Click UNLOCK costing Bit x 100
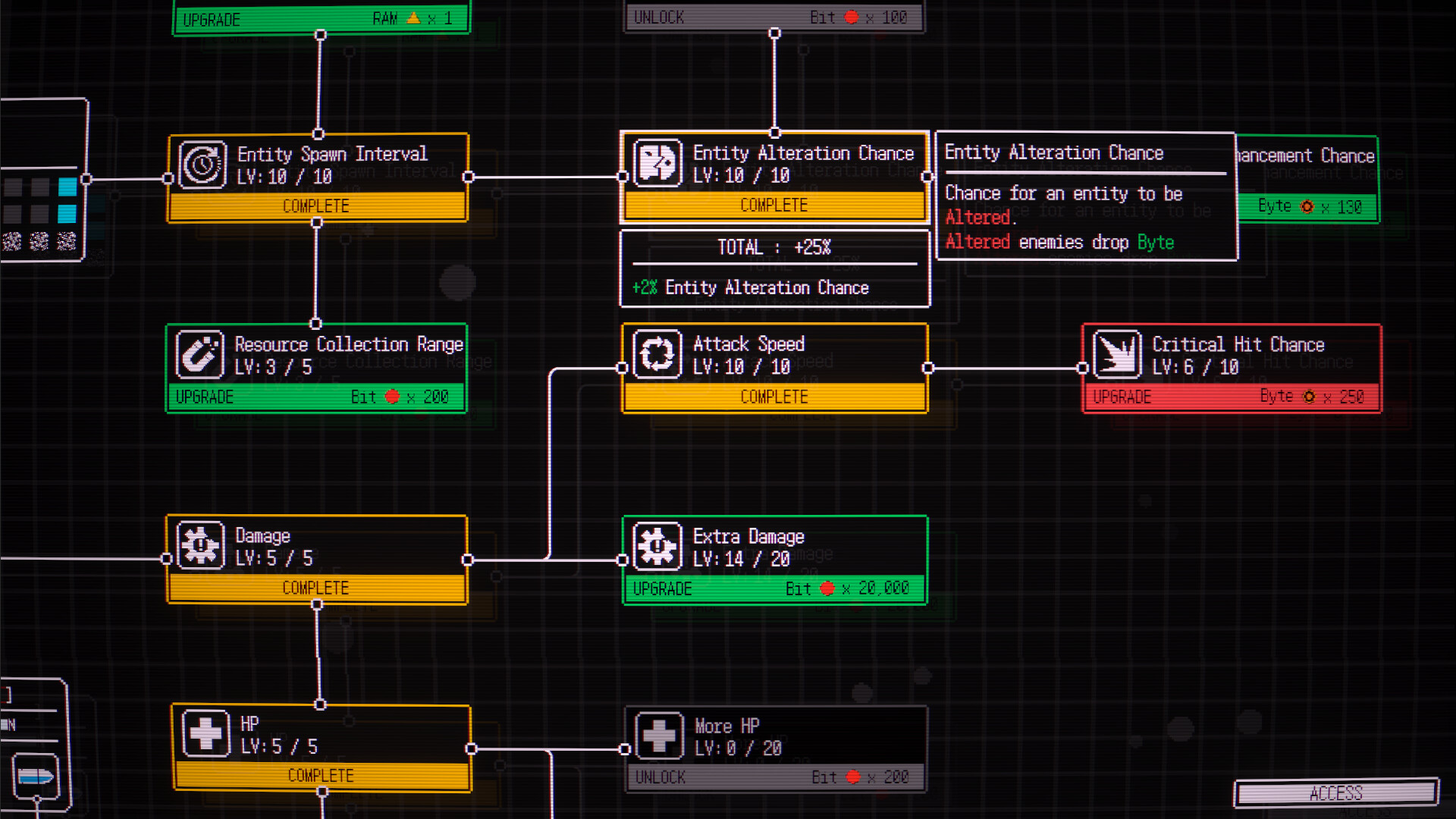Image resolution: width=1456 pixels, height=819 pixels. tap(773, 17)
